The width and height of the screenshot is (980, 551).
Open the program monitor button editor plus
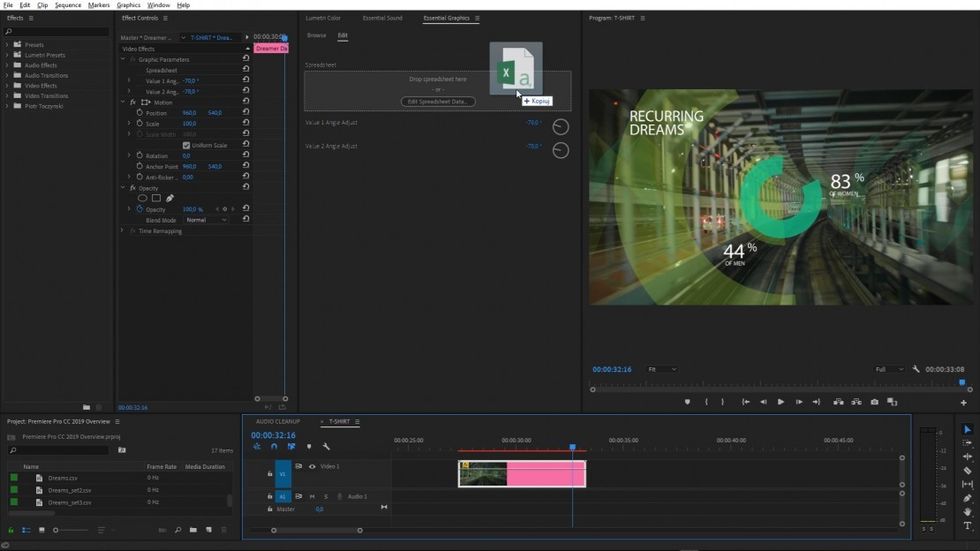click(x=964, y=402)
